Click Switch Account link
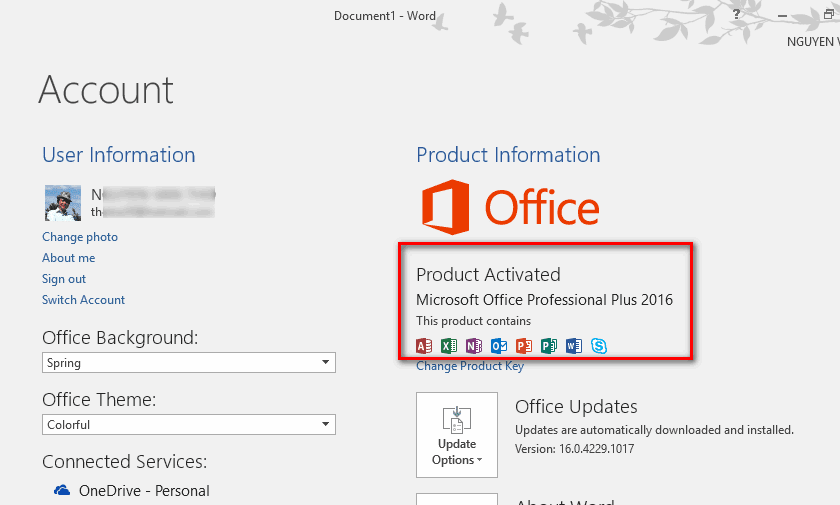The width and height of the screenshot is (840, 505). tap(84, 300)
